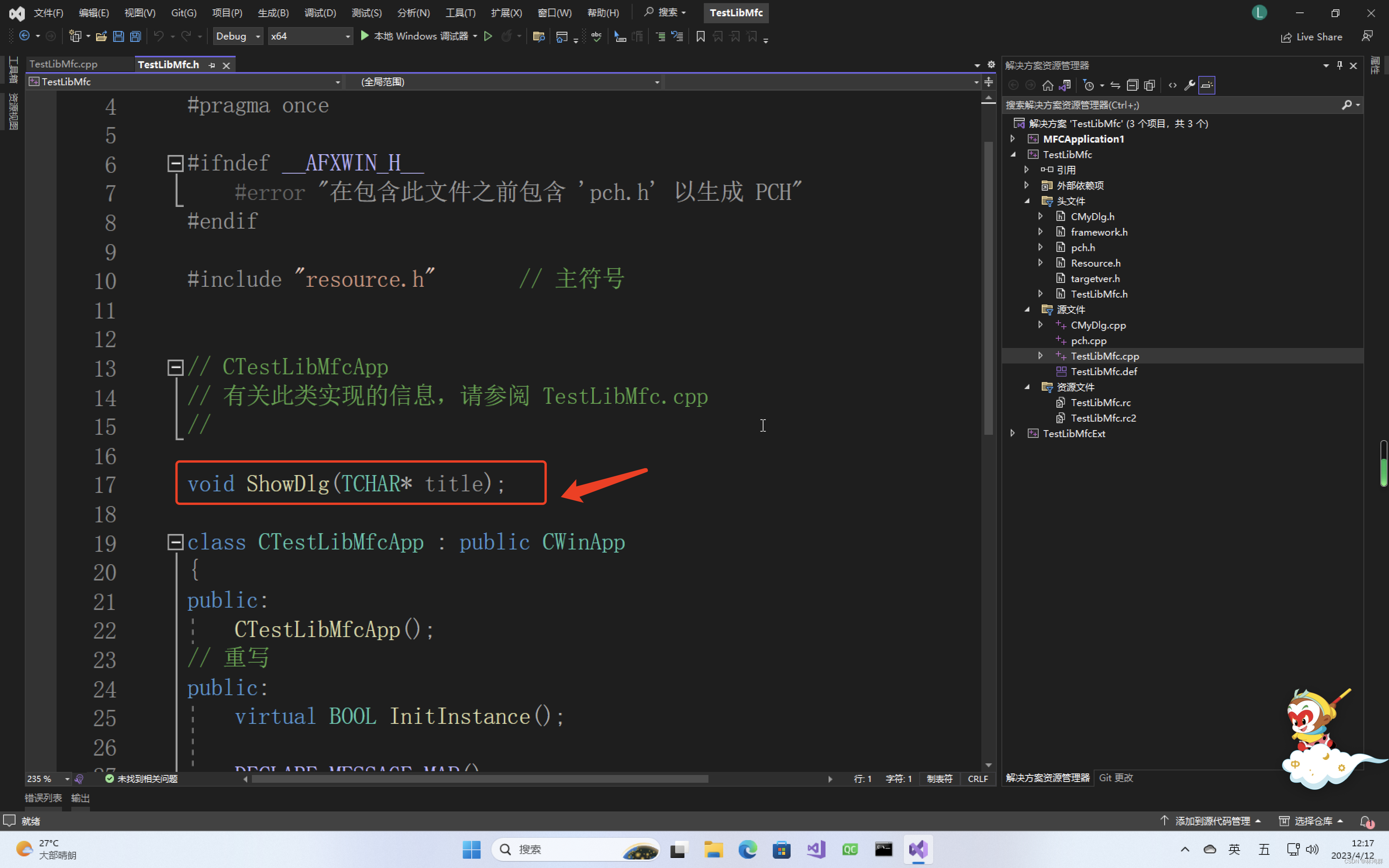Click the feedback person icon at top right
This screenshot has height=868, width=1389.
coord(1367,36)
